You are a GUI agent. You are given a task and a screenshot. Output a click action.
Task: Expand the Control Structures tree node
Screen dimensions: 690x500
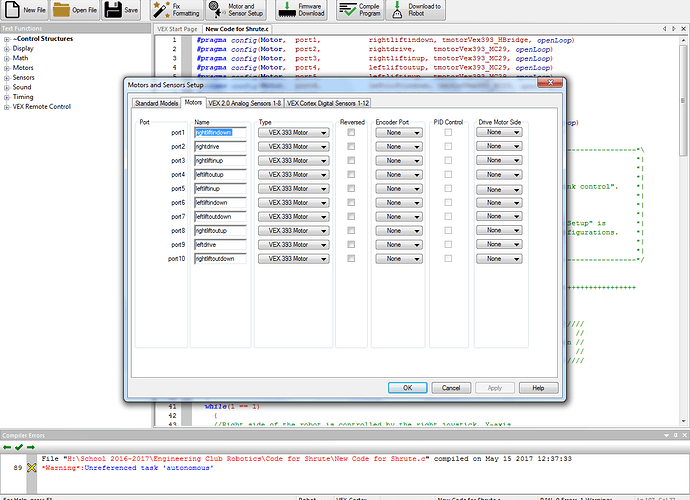coord(7,39)
